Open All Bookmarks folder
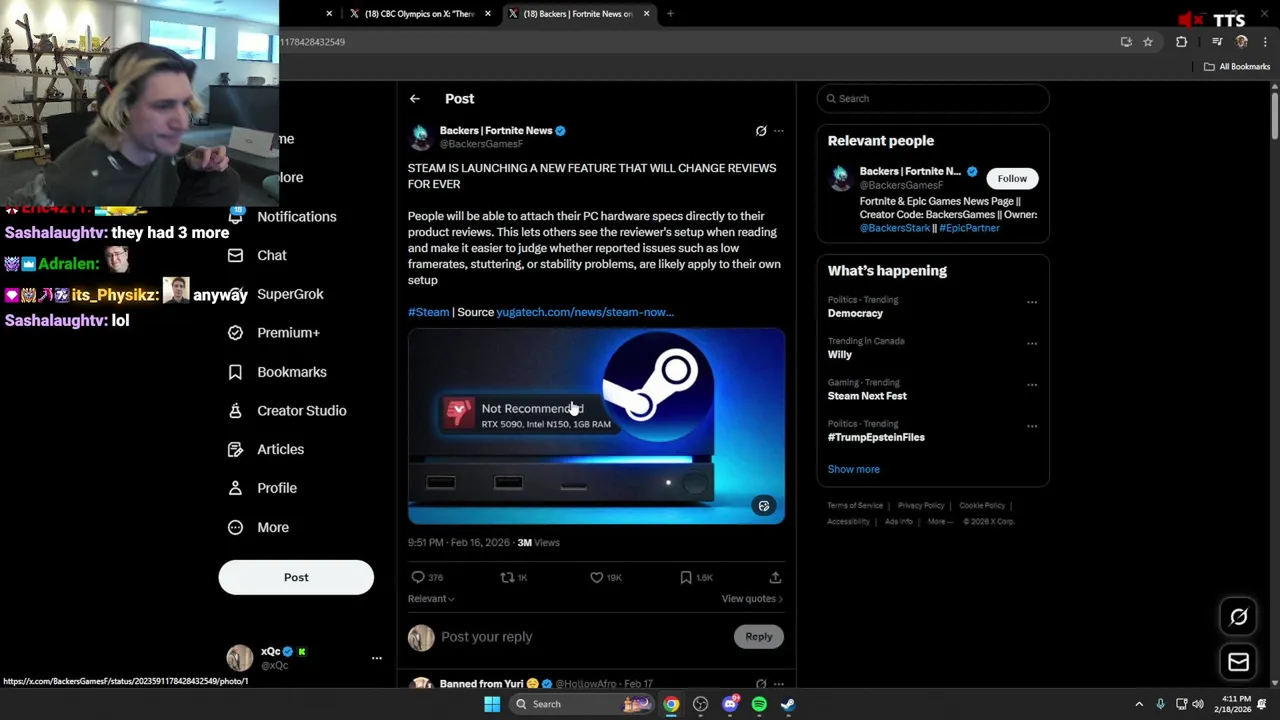 [x=1237, y=67]
